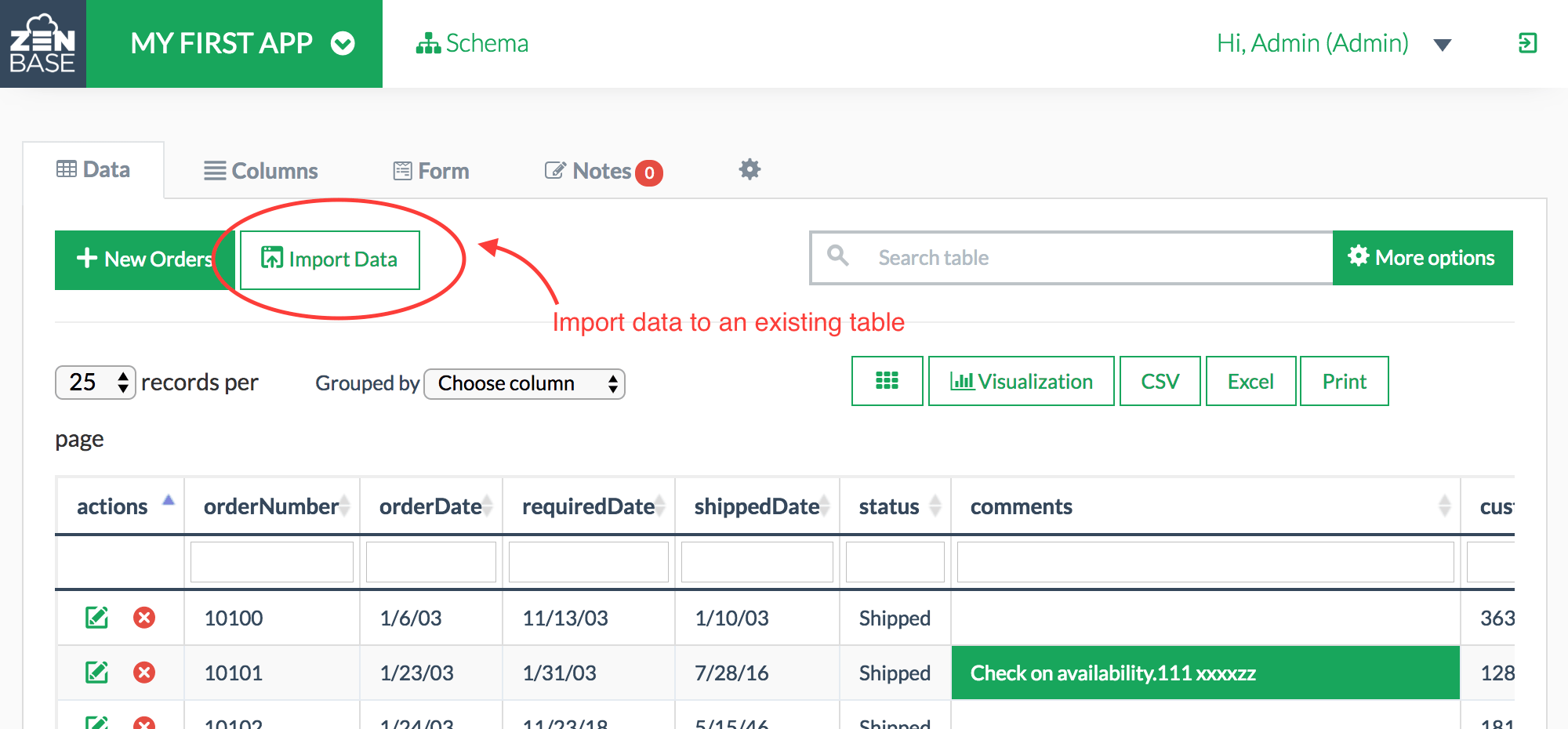Sort by comments column header
The image size is (1568, 729).
click(1206, 506)
